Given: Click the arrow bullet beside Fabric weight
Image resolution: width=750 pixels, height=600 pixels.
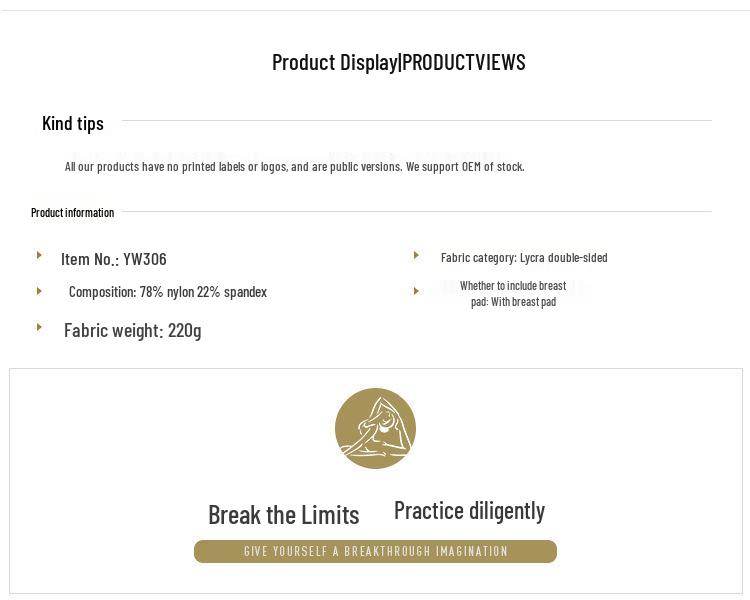Looking at the screenshot, I should [x=39, y=327].
